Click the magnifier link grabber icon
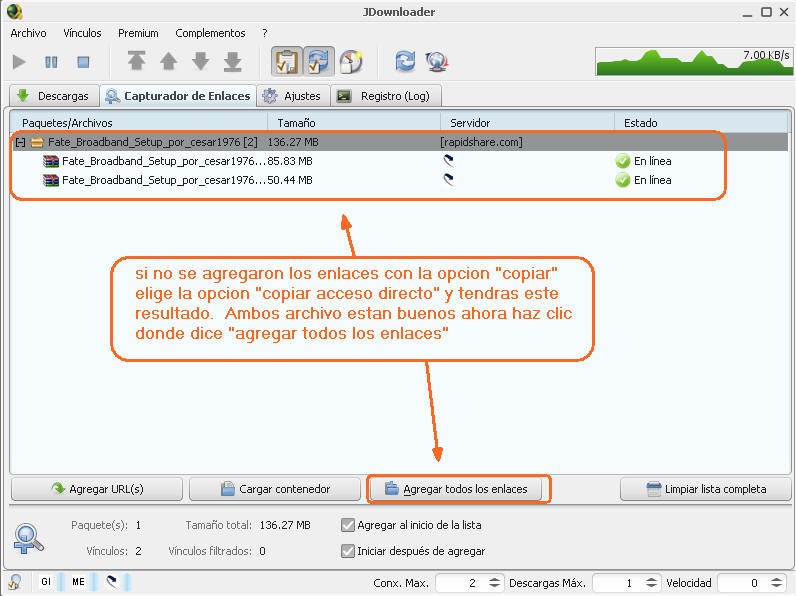Screen dimensions: 796x596 click(28, 539)
